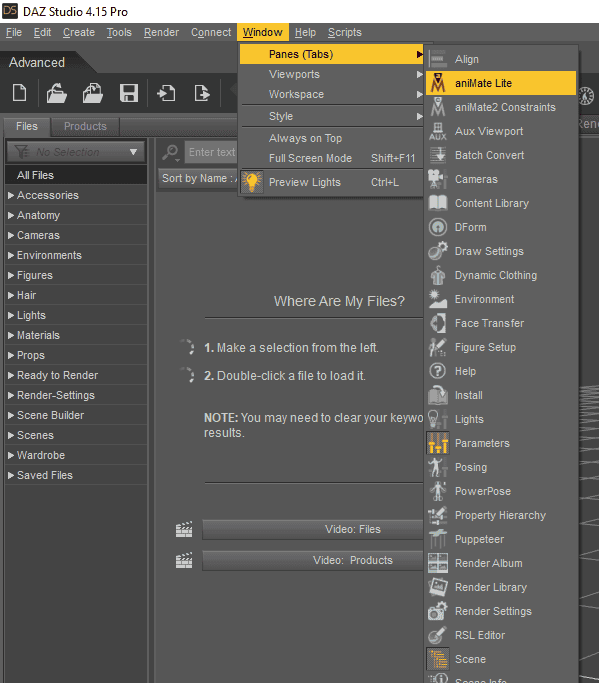Image resolution: width=599 pixels, height=683 pixels.
Task: Click the Install pane icon
Action: pyautogui.click(x=438, y=395)
